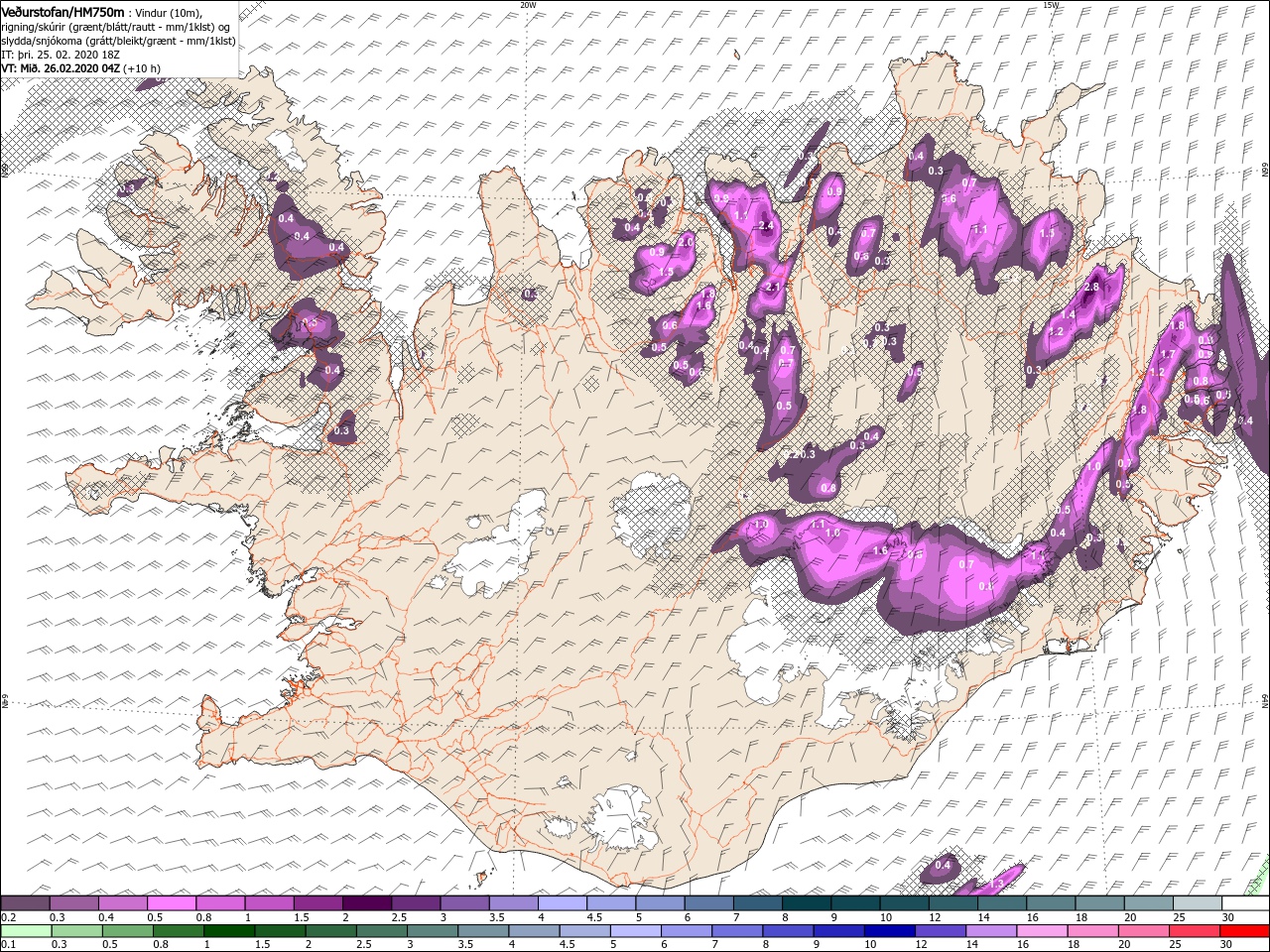1270x952 pixels.
Task: Select lower legend swatch between 7 and 8
Action: (738, 931)
